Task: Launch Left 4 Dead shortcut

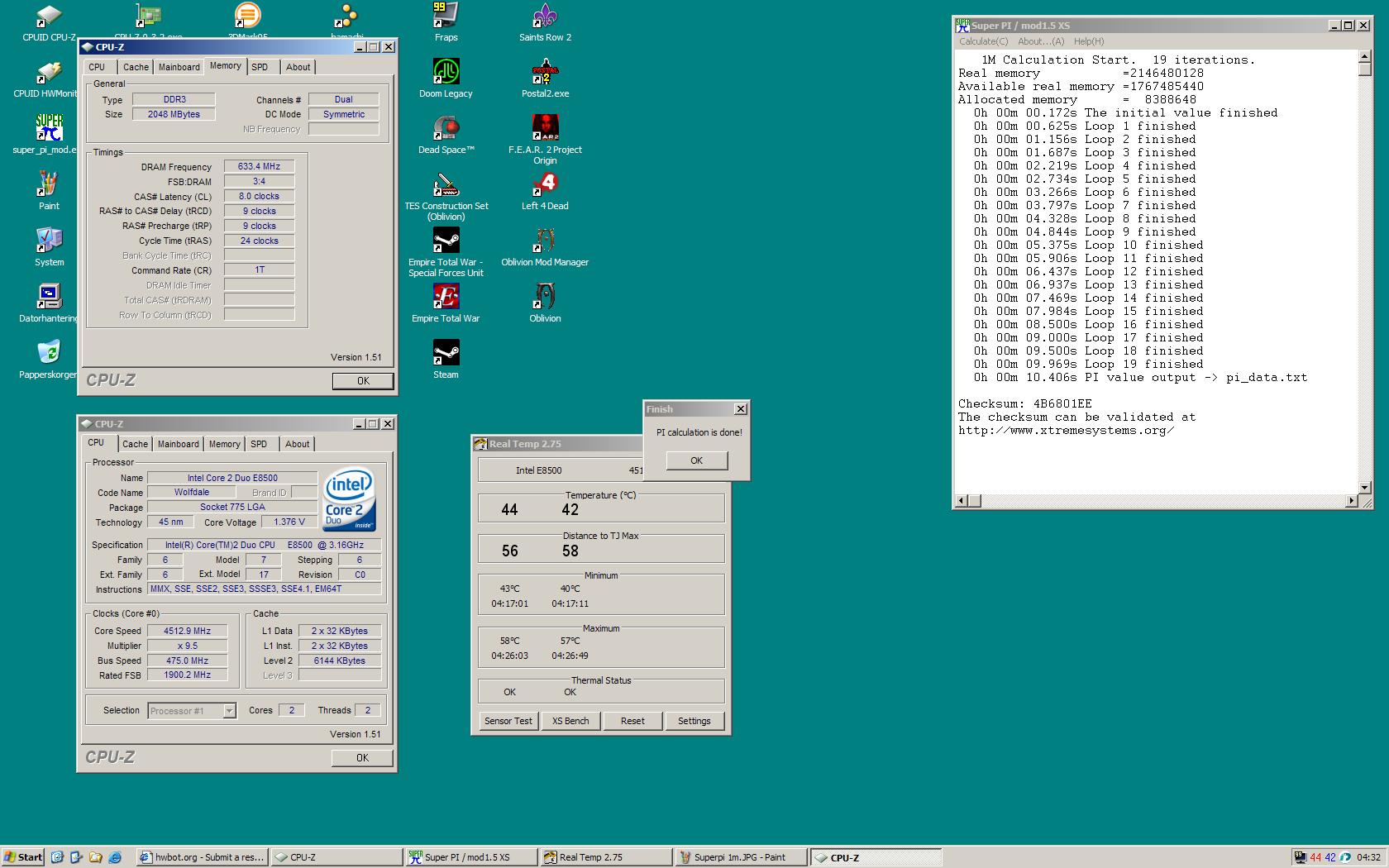Action: click(x=545, y=190)
